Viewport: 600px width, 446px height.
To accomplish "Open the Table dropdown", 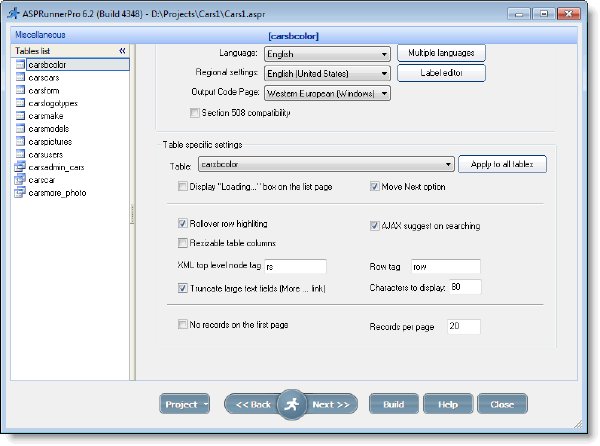I will coord(326,164).
